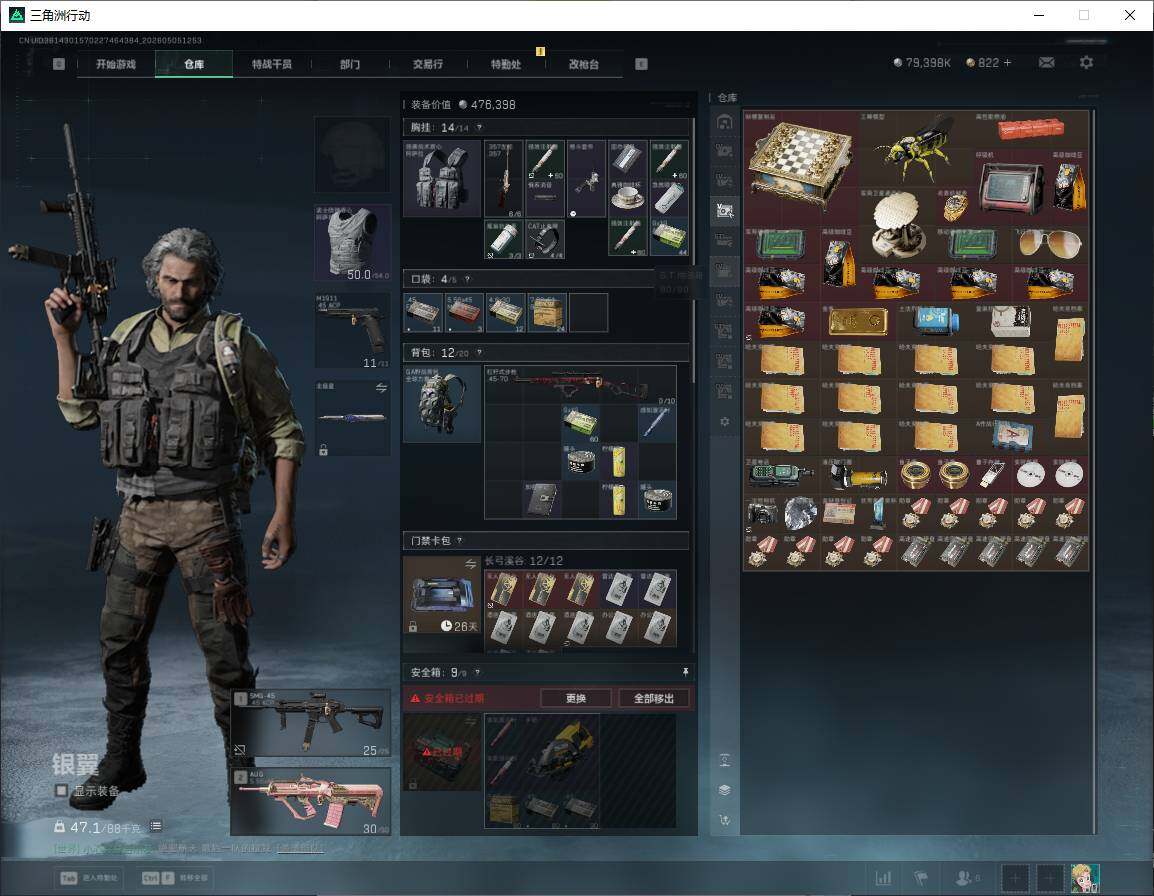Show help for 胸挂 capacity
Screen dimensions: 1154x896
coord(479,127)
